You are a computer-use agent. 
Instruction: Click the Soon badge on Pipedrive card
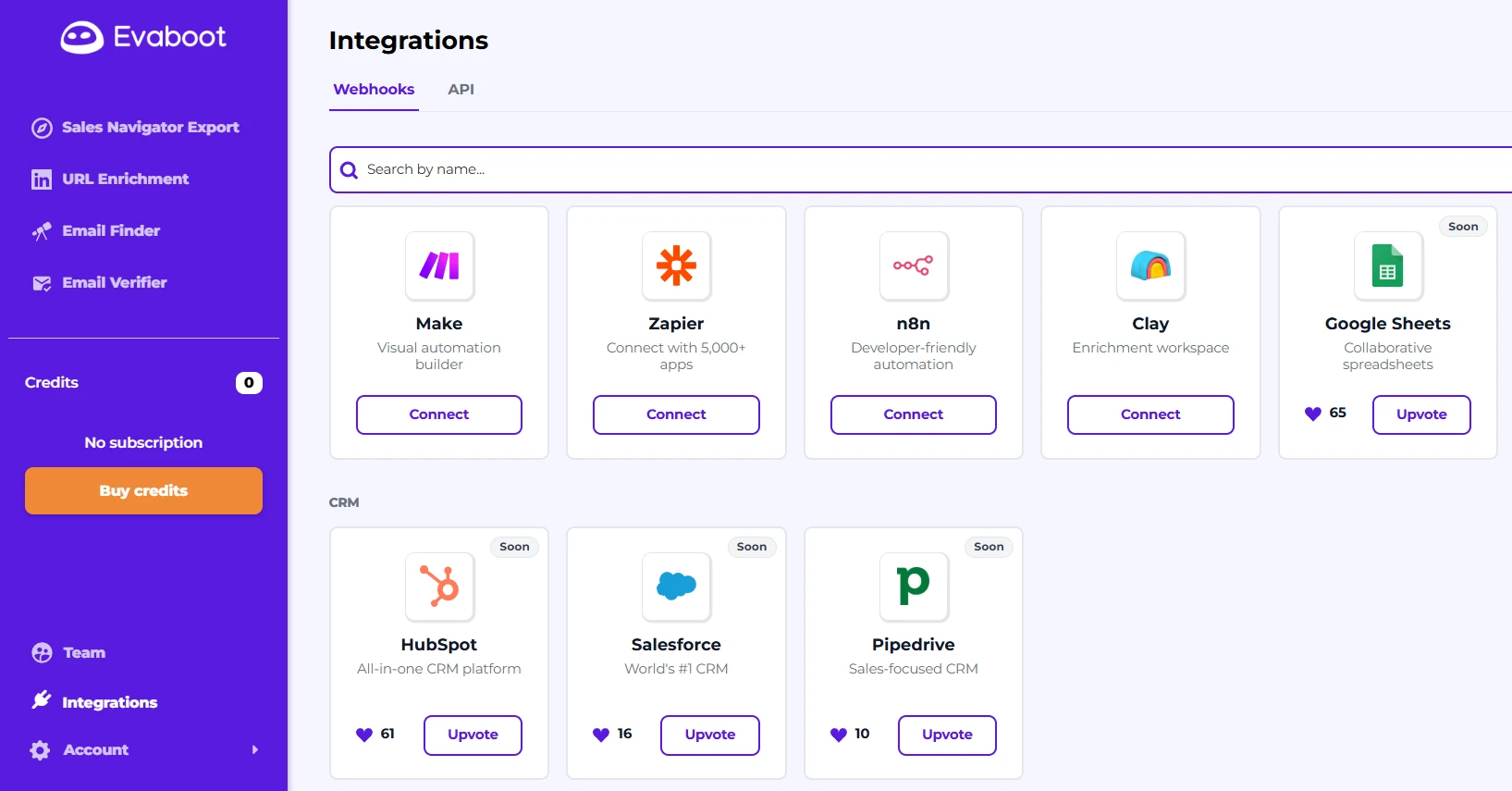click(989, 547)
